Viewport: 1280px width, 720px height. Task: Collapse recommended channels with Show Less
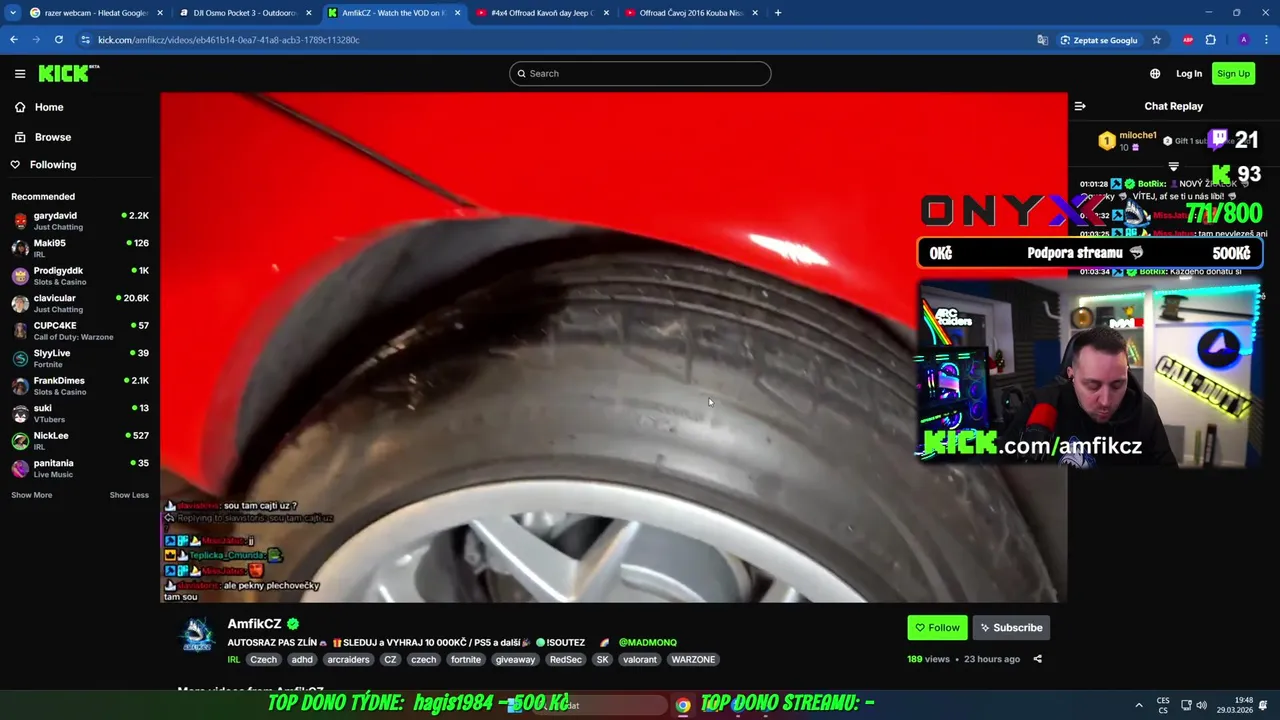tap(129, 495)
